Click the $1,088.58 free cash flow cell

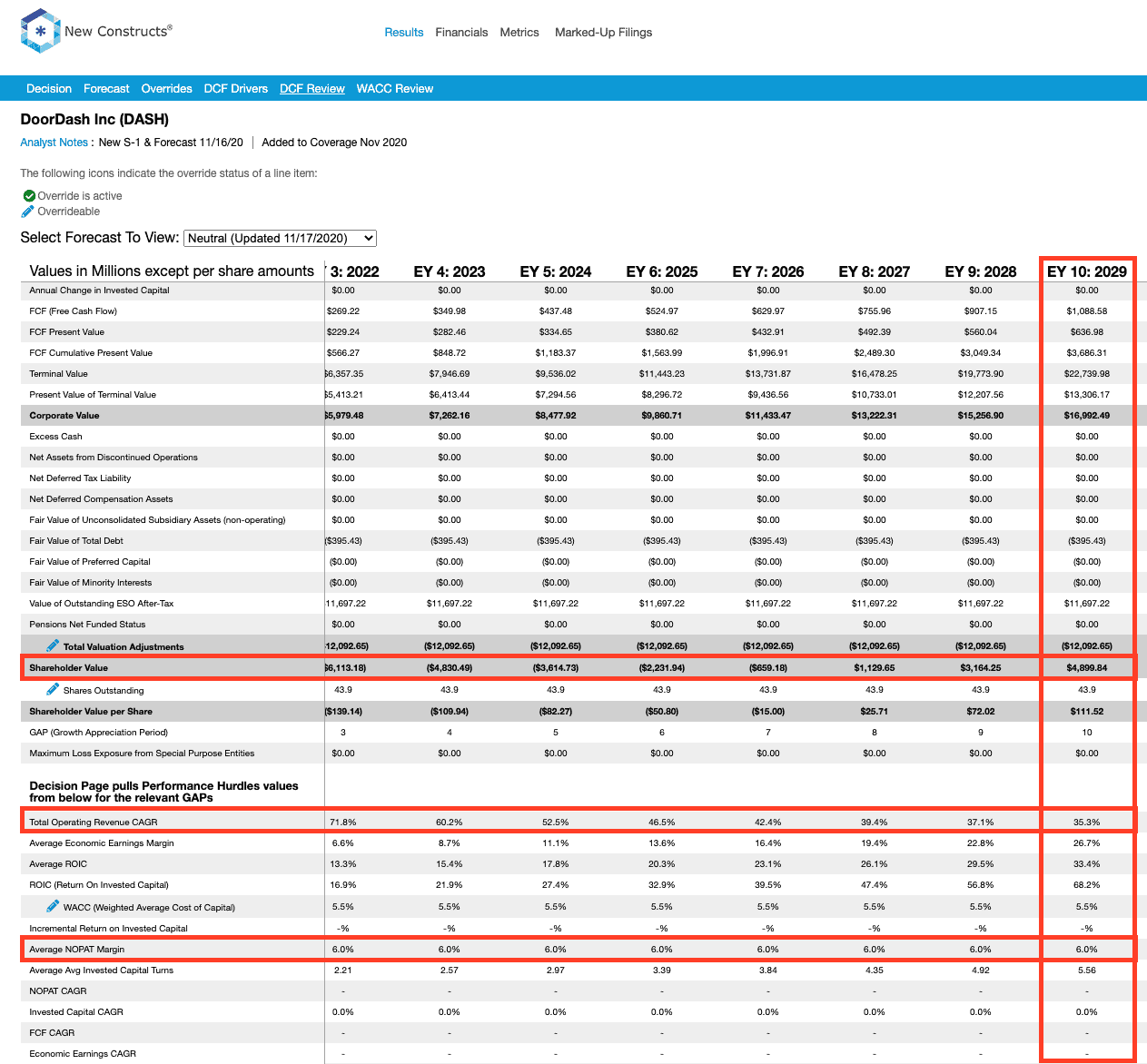(x=1087, y=311)
